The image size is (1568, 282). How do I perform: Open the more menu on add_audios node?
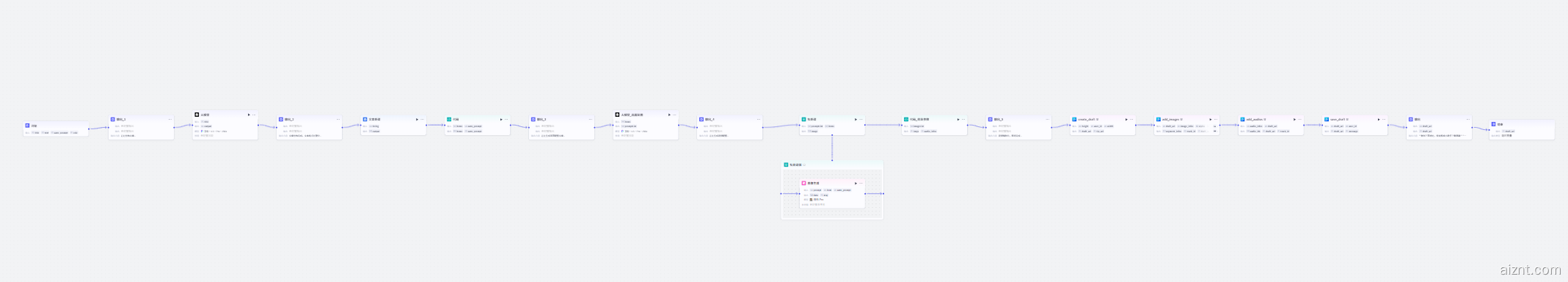[x=1299, y=119]
